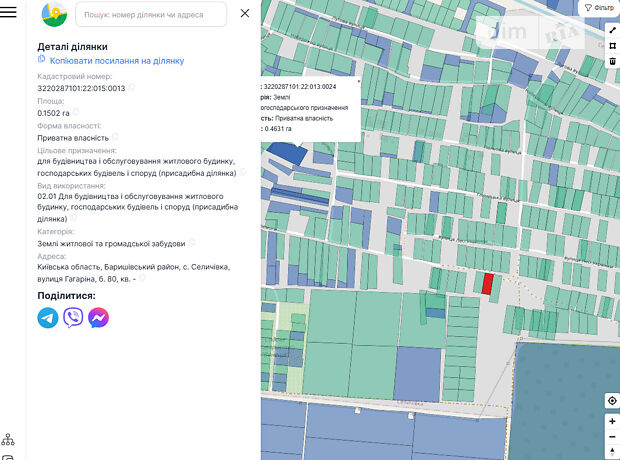Image resolution: width=620 pixels, height=460 pixels.
Task: Copy the ownership form Приватна власність
Action: [115, 136]
